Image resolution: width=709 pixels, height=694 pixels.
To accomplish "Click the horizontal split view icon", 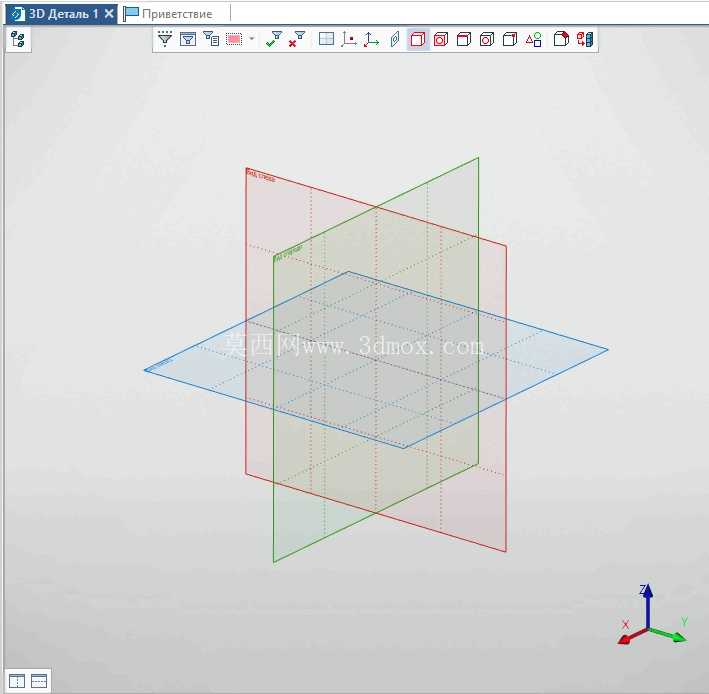I will (39, 681).
